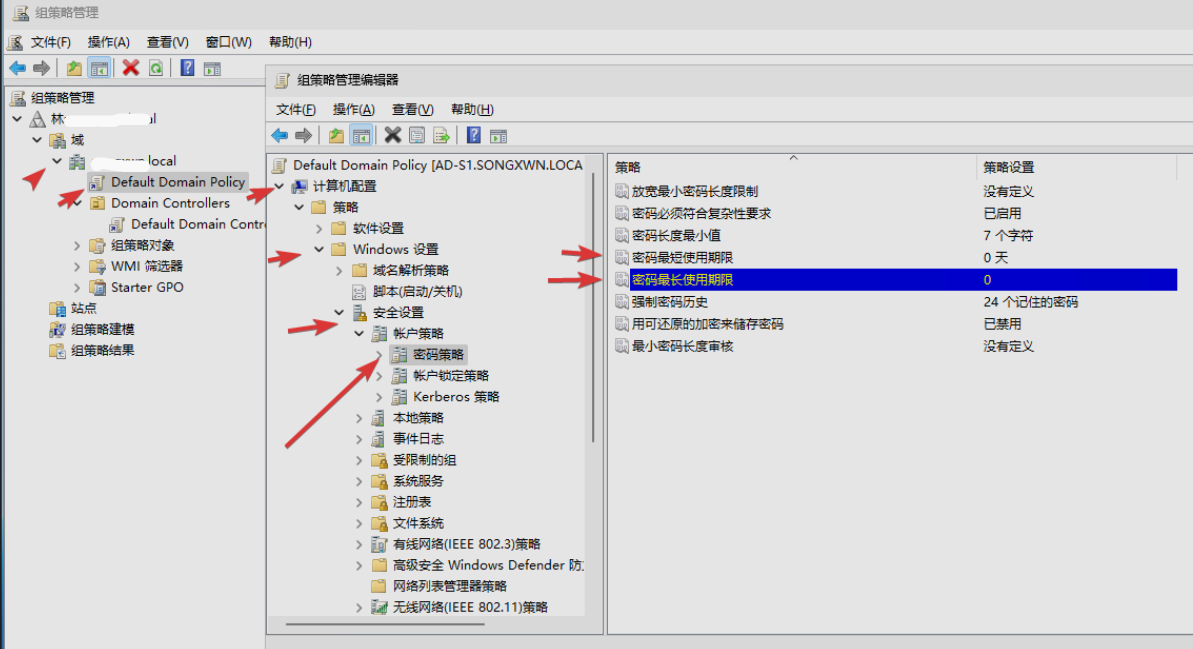Click the rightmost action pane icon in outer toolbar

[212, 68]
